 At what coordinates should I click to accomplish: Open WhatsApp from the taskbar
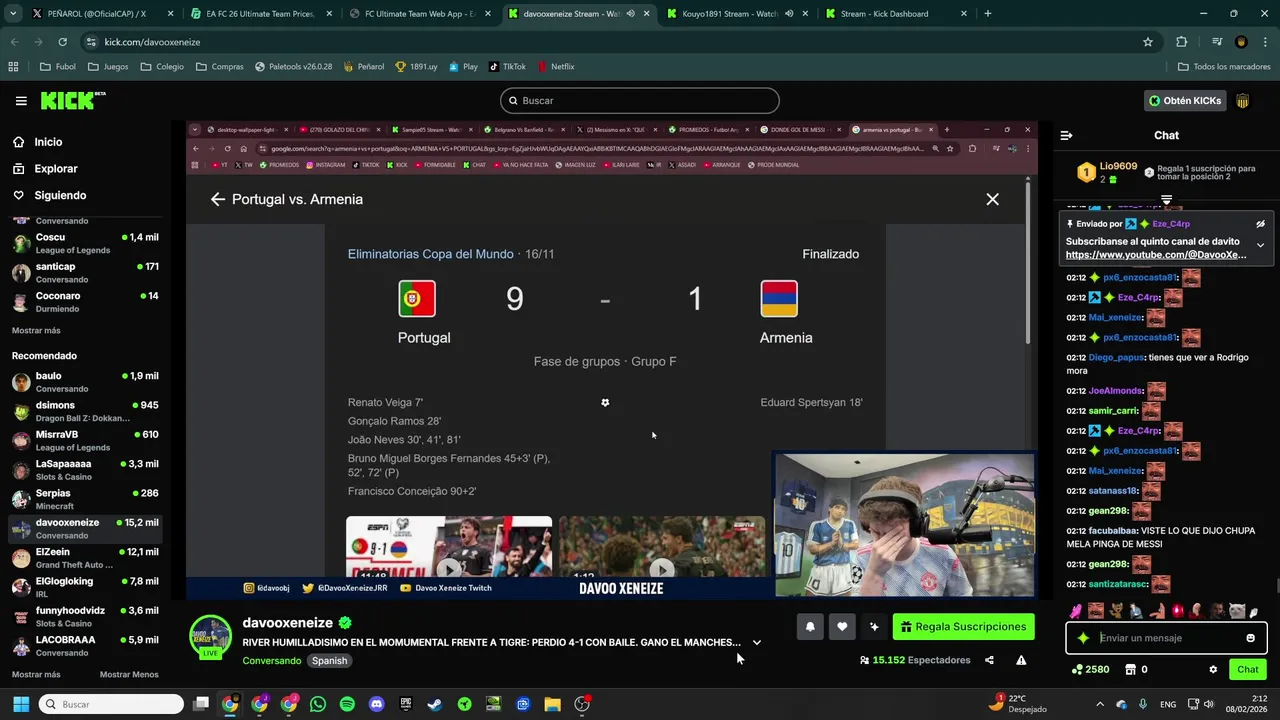(318, 704)
